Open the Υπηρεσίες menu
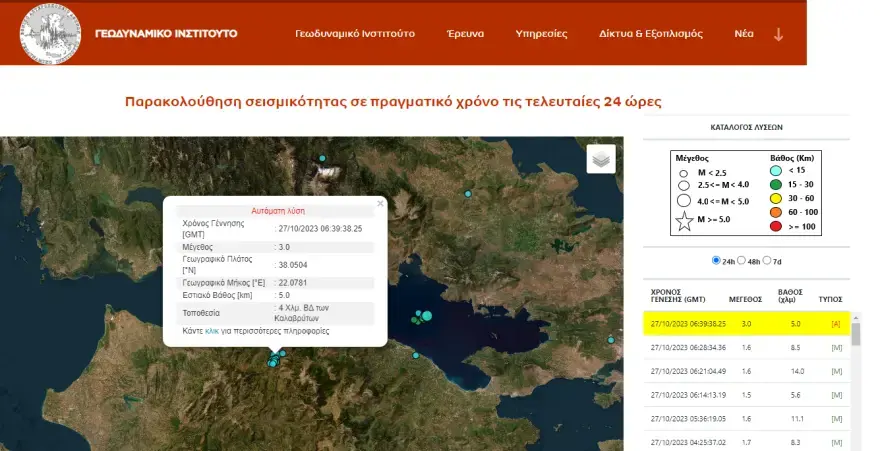This screenshot has height=451, width=880. pos(541,33)
